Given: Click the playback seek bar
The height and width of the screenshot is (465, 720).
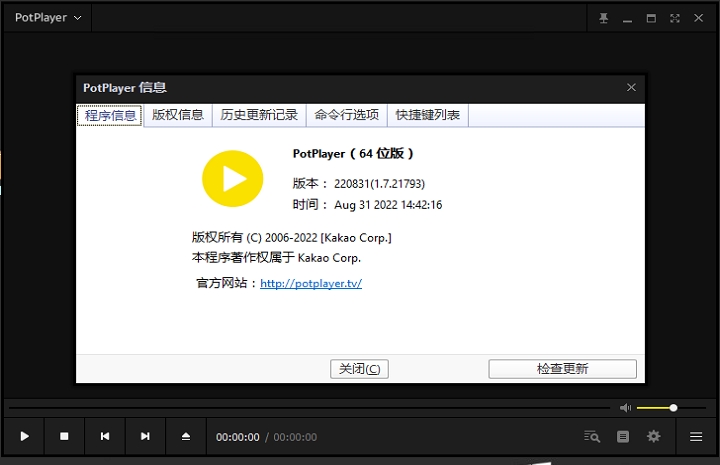Looking at the screenshot, I should (x=300, y=408).
